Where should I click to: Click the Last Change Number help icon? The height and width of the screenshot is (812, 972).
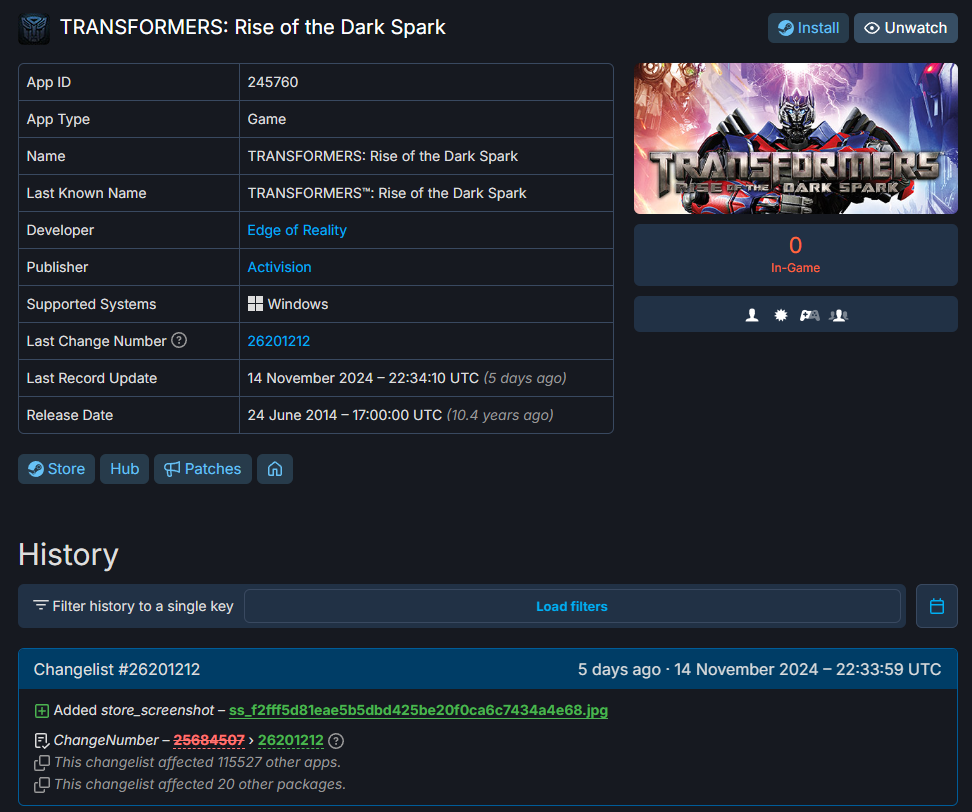[x=179, y=340]
